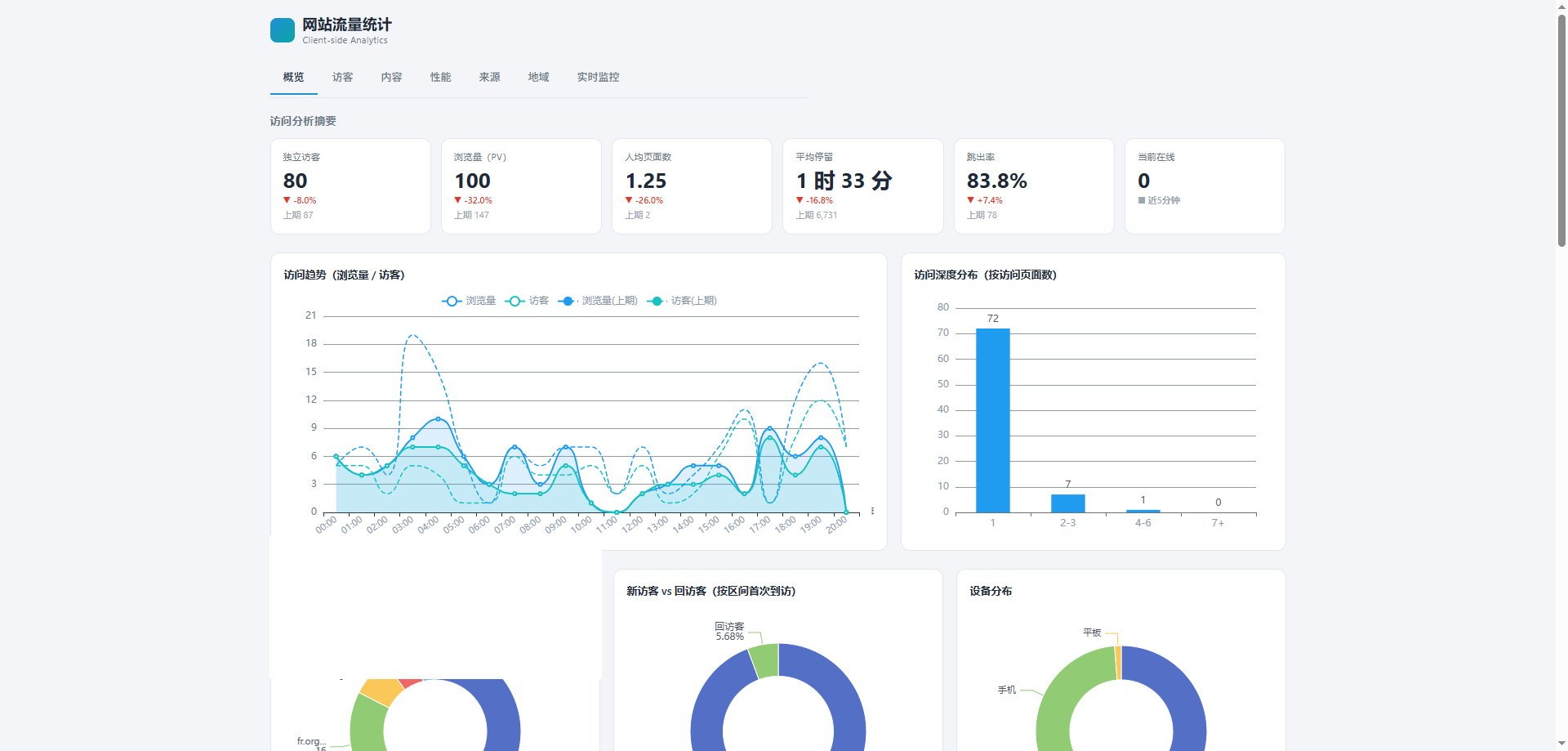Click the 上期 6,731 text
The height and width of the screenshot is (751, 1568).
pyautogui.click(x=817, y=215)
